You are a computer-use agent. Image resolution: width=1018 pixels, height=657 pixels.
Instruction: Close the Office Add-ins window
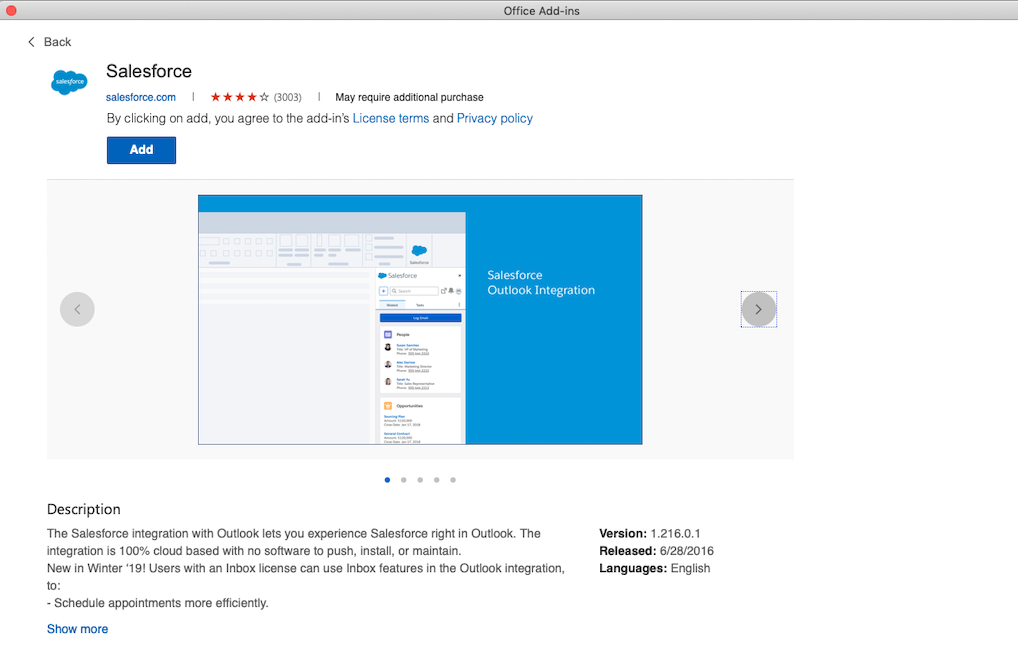click(x=11, y=10)
